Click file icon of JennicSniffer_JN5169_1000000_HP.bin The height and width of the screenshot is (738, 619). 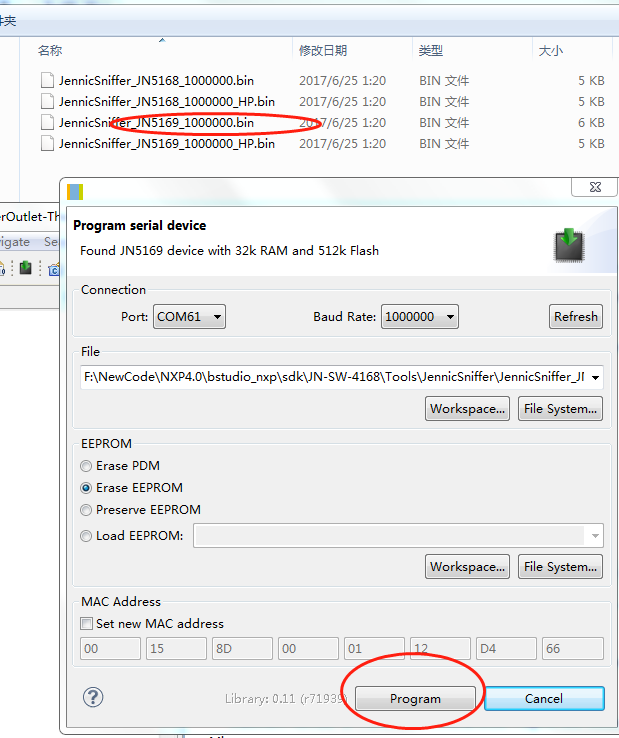coord(47,144)
